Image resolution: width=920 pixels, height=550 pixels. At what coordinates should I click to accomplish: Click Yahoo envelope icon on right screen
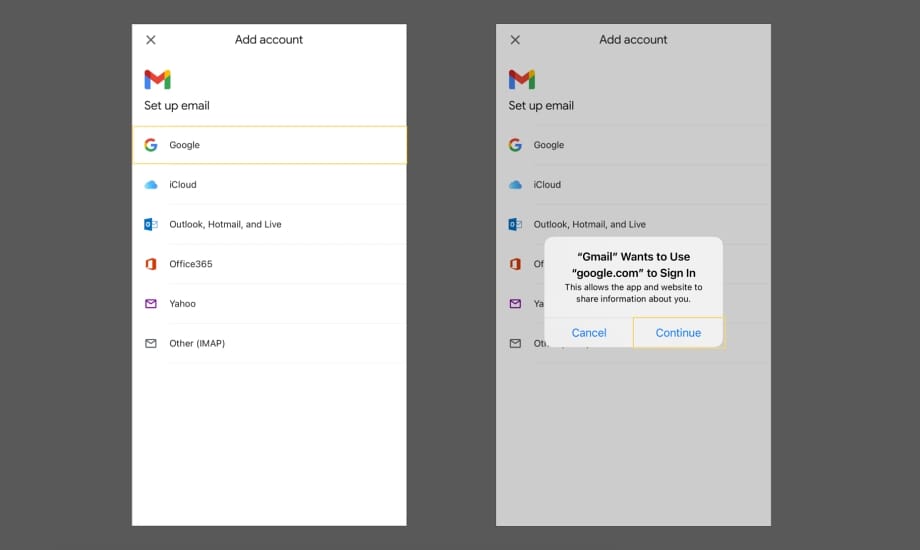pos(515,303)
